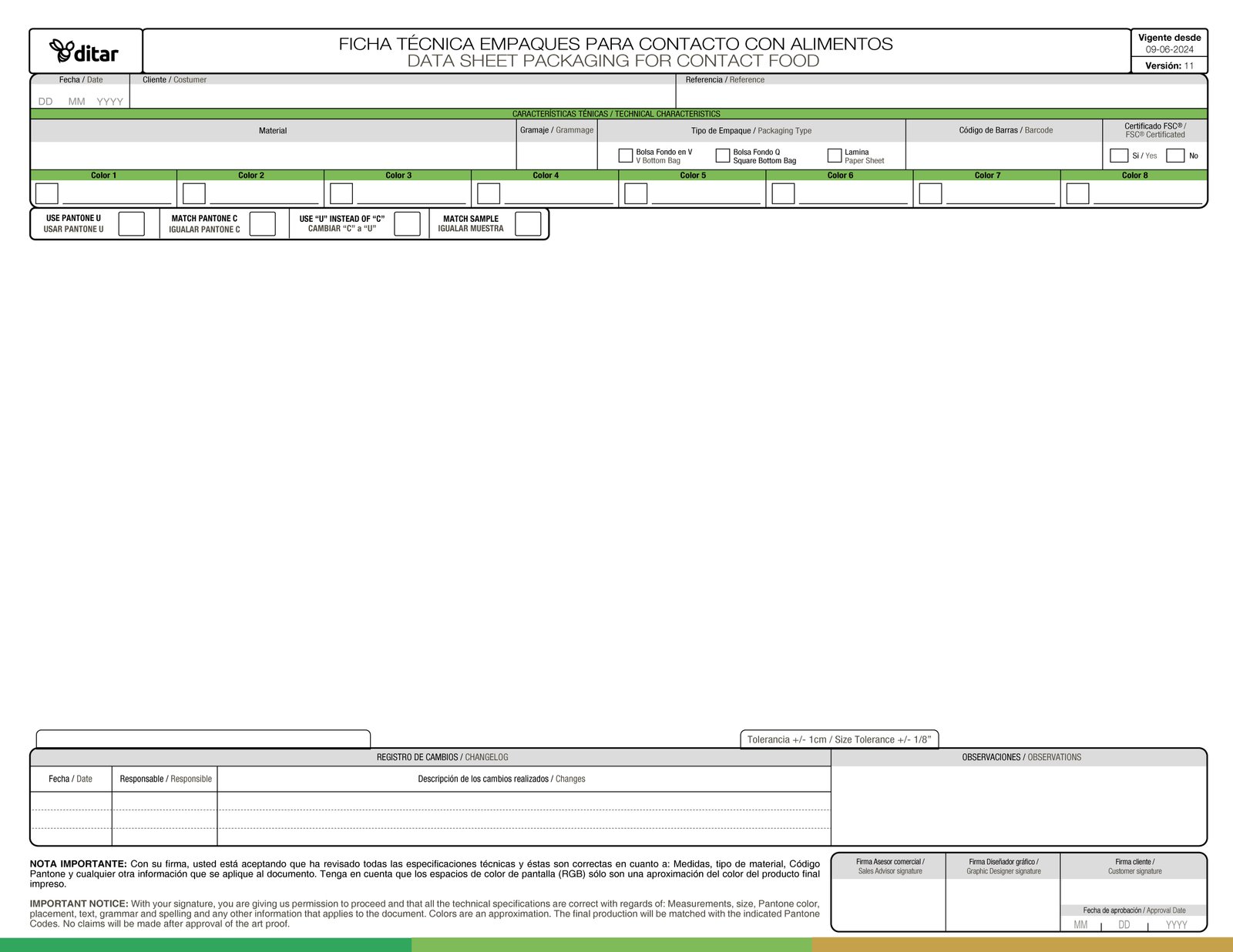Check the Bolsa Fondo en V checkbox
The height and width of the screenshot is (952, 1233).
(626, 156)
